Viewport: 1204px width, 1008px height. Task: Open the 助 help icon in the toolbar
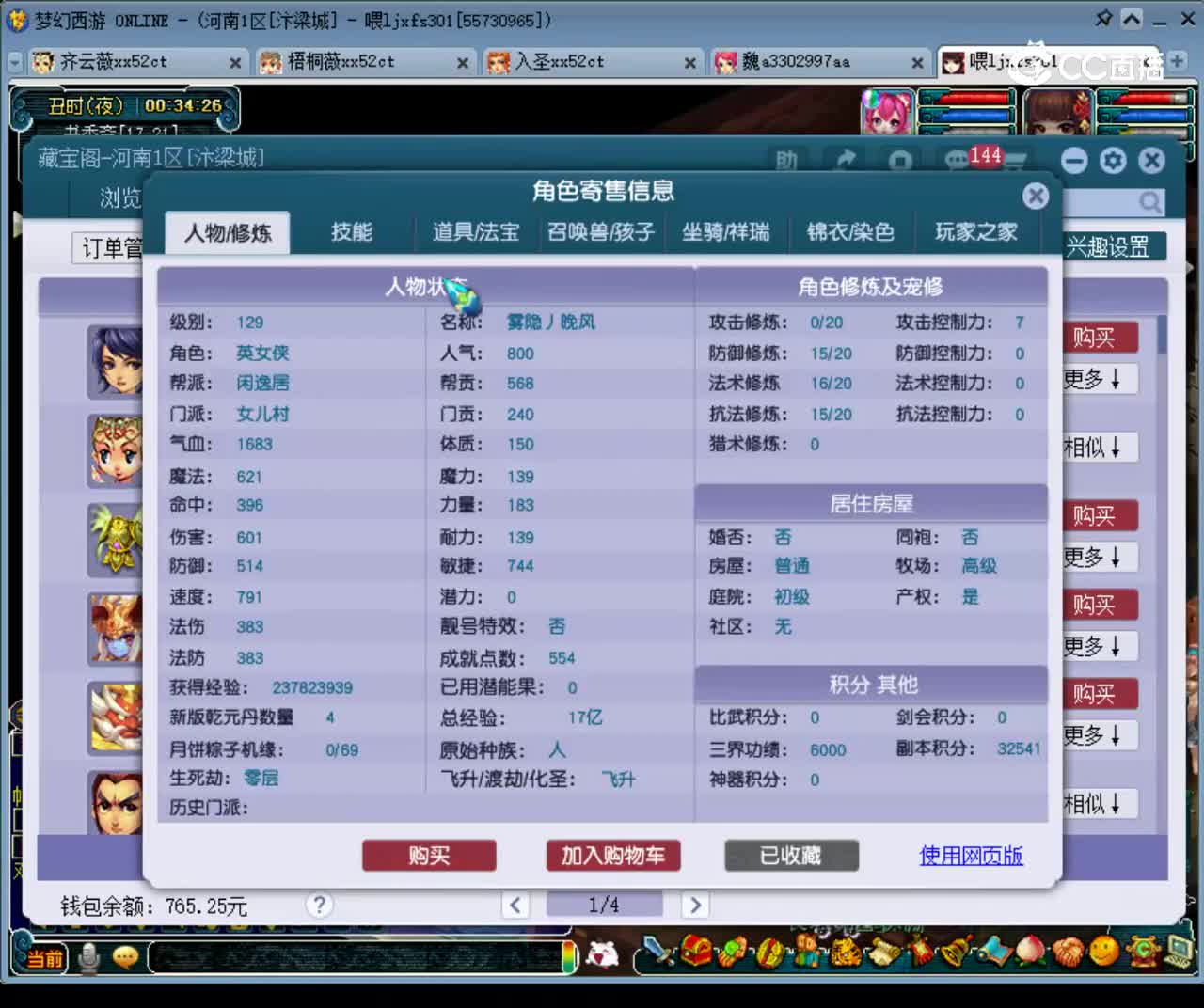point(788,161)
